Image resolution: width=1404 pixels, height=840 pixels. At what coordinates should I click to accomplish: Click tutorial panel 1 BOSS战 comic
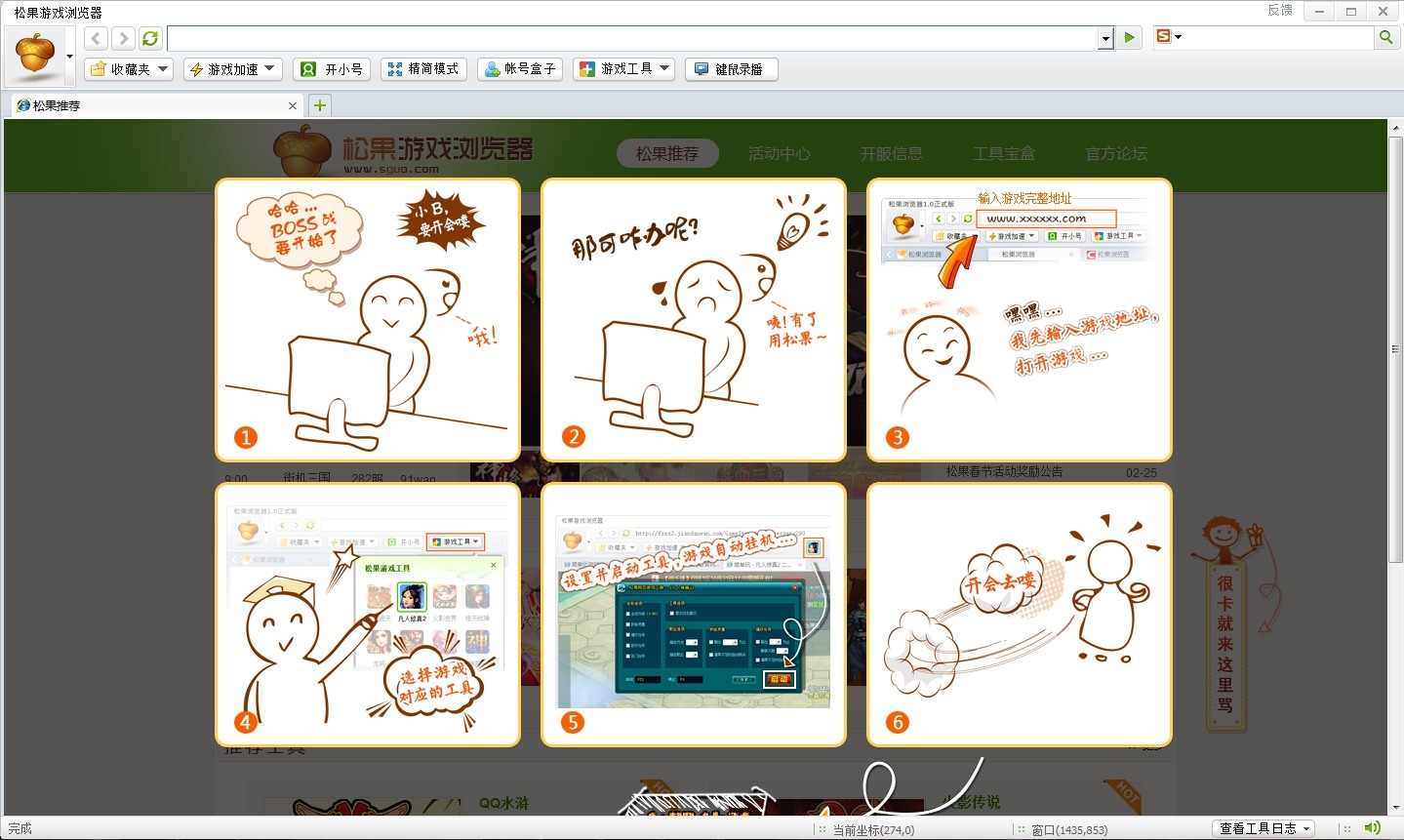pos(368,320)
